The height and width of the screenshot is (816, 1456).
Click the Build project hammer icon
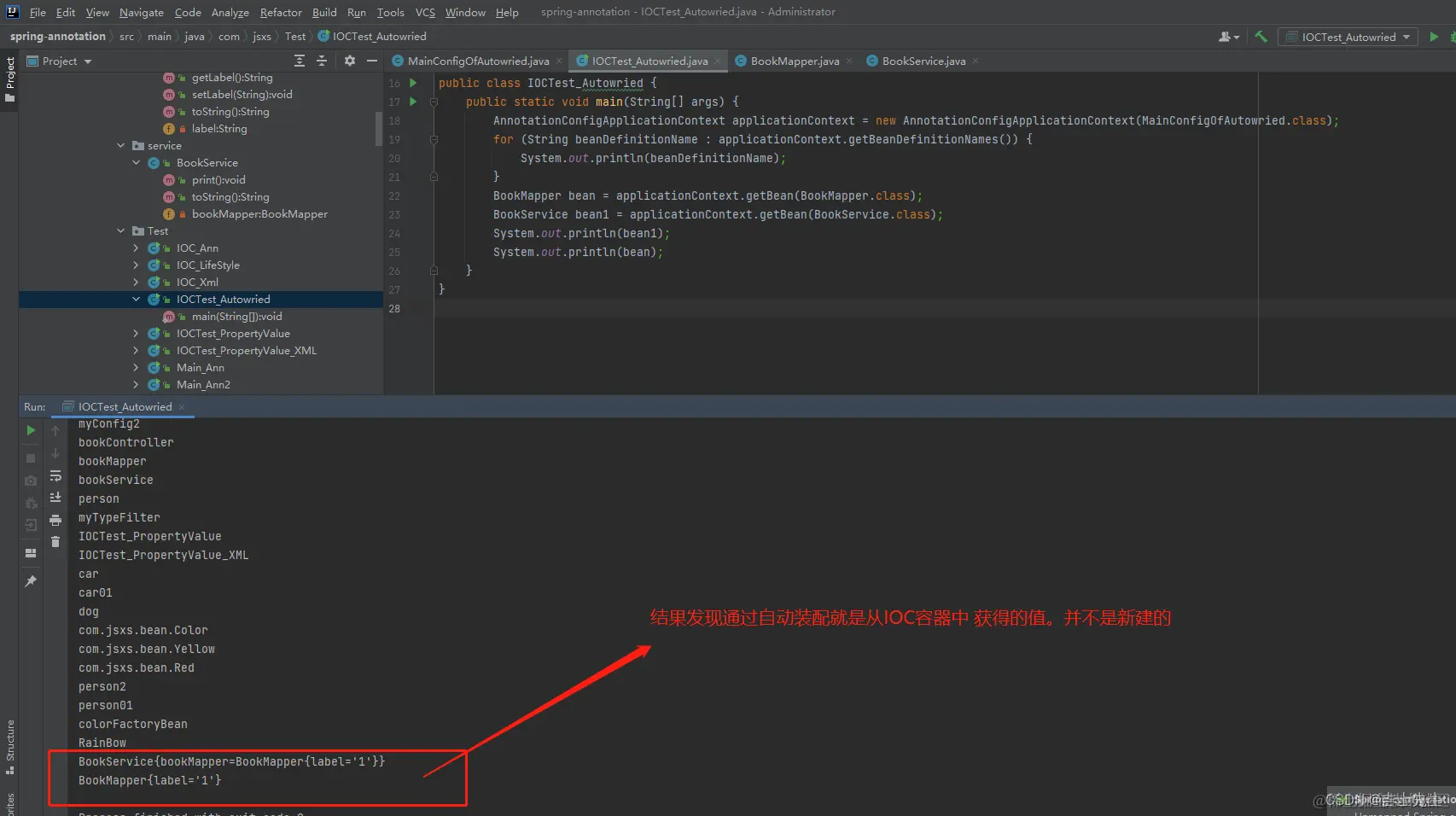coord(1261,37)
